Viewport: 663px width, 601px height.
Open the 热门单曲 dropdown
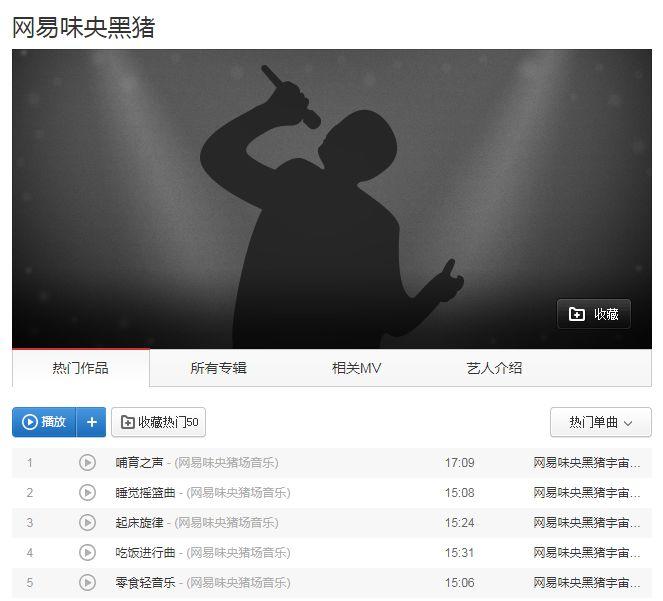pos(600,422)
